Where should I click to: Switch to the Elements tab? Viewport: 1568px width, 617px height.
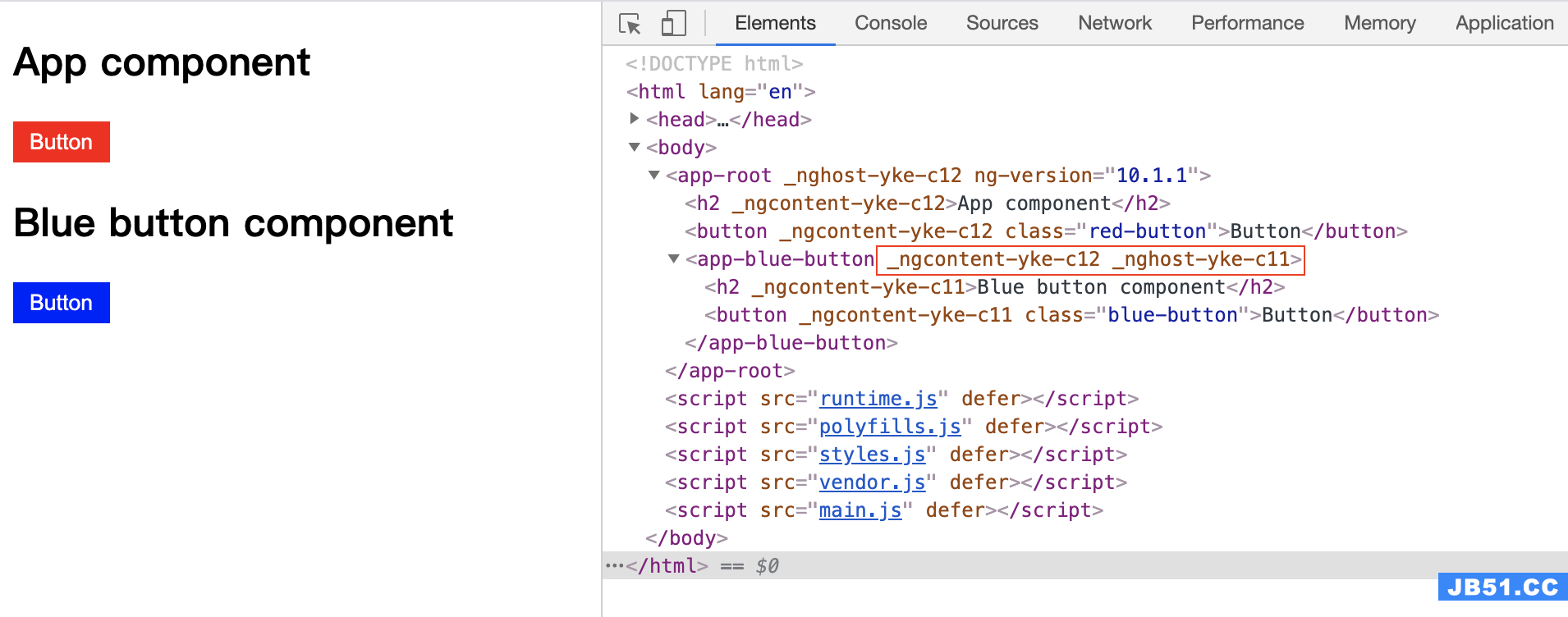coord(775,23)
